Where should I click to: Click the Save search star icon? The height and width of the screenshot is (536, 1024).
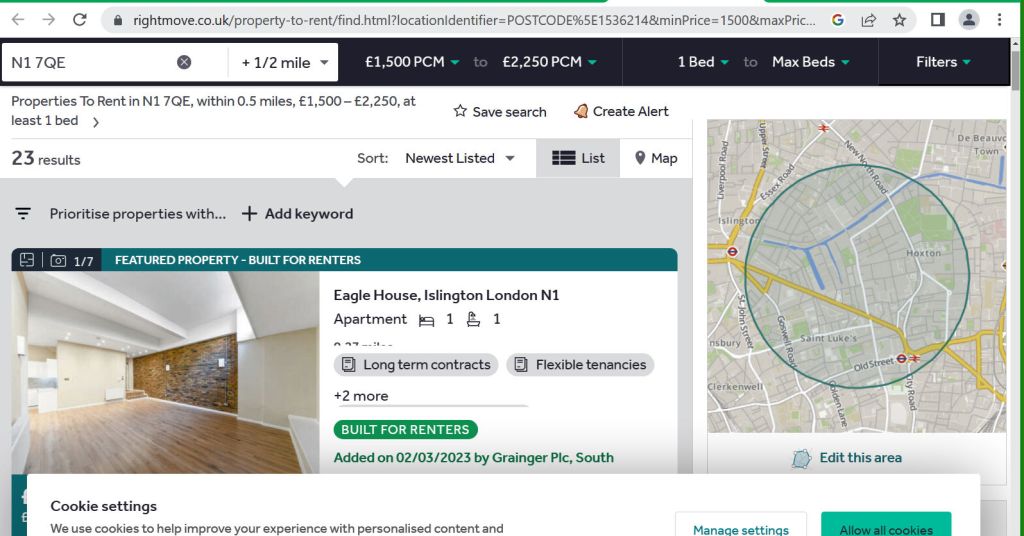tap(460, 111)
